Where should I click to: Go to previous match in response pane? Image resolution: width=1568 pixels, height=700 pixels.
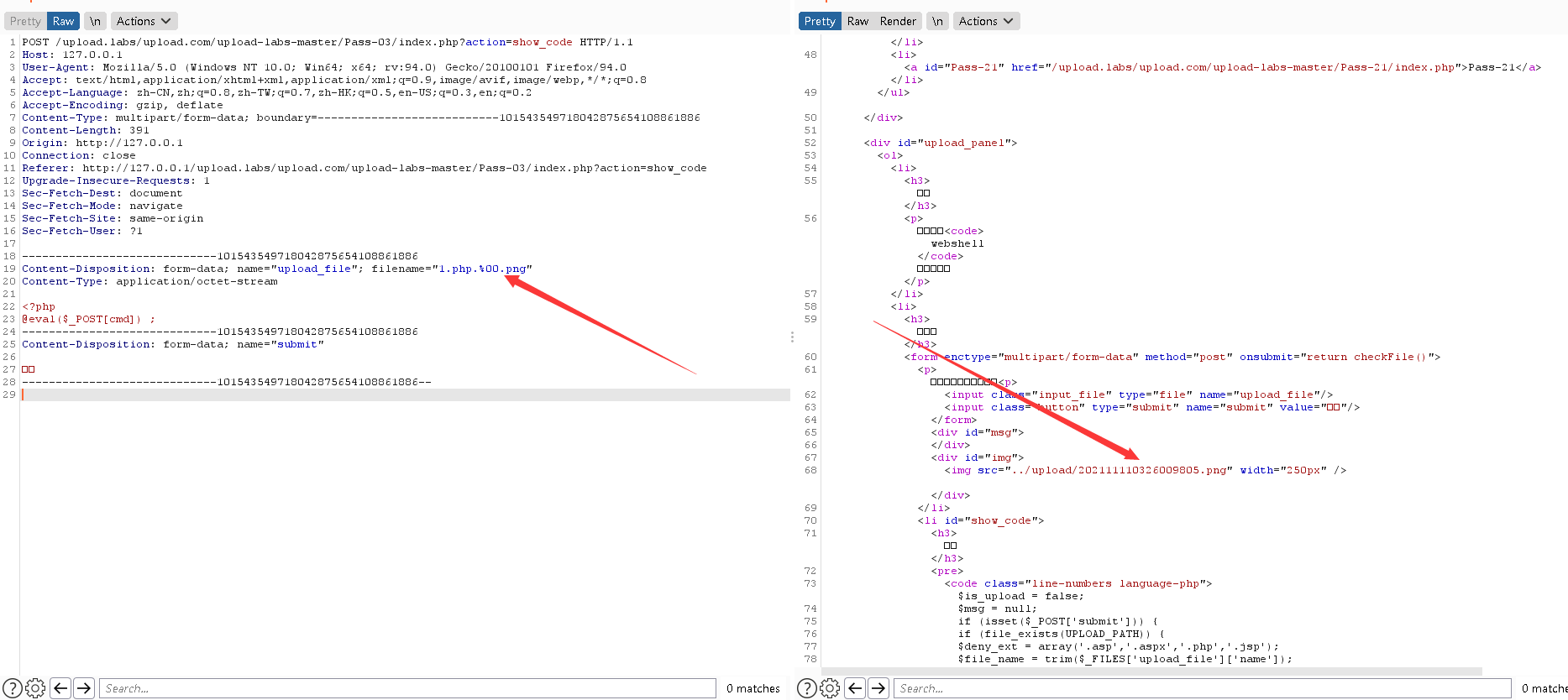pyautogui.click(x=855, y=688)
